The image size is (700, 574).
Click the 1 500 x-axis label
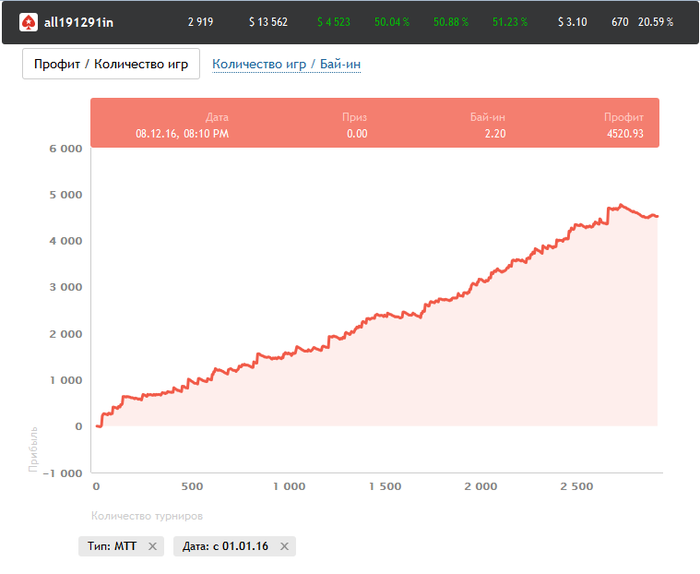(385, 487)
